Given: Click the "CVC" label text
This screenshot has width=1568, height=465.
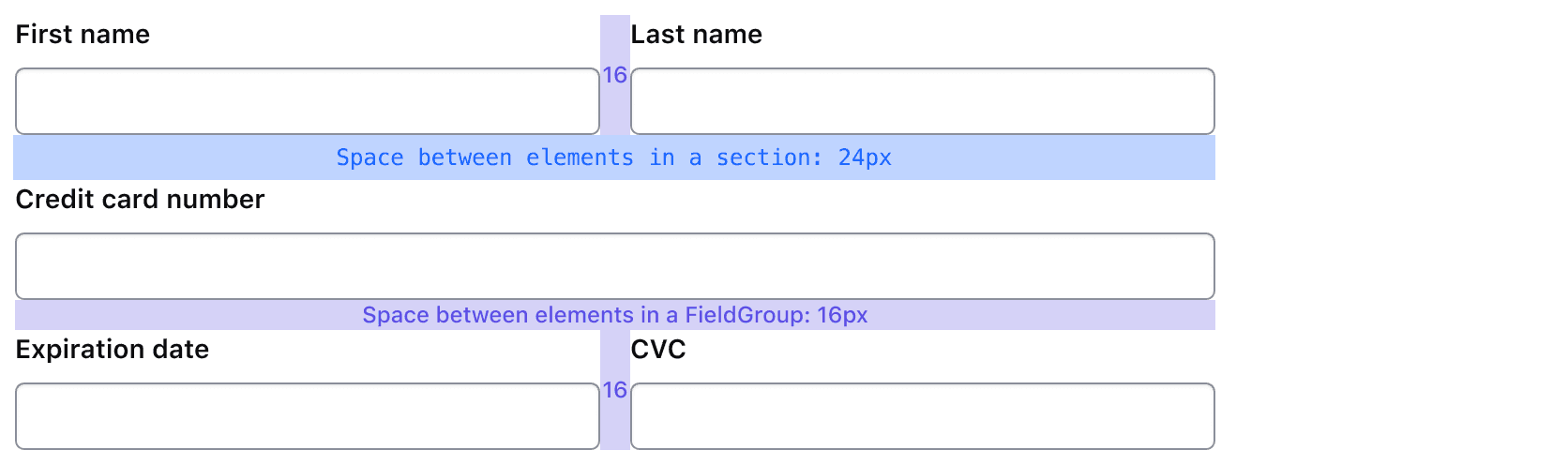Looking at the screenshot, I should pyautogui.click(x=657, y=350).
